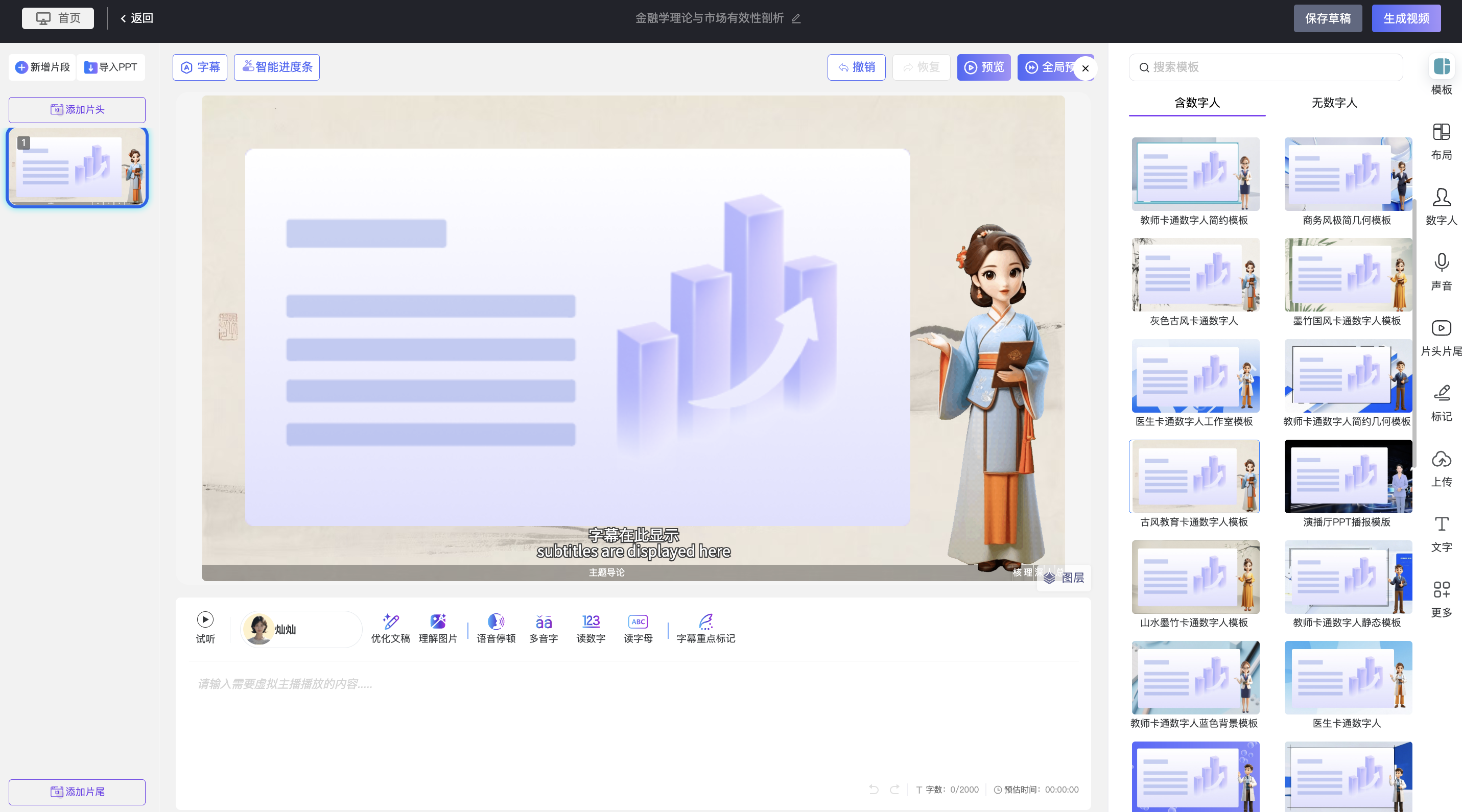The image size is (1462, 812).
Task: Open the 布局 layout panel icon
Action: 1441,132
